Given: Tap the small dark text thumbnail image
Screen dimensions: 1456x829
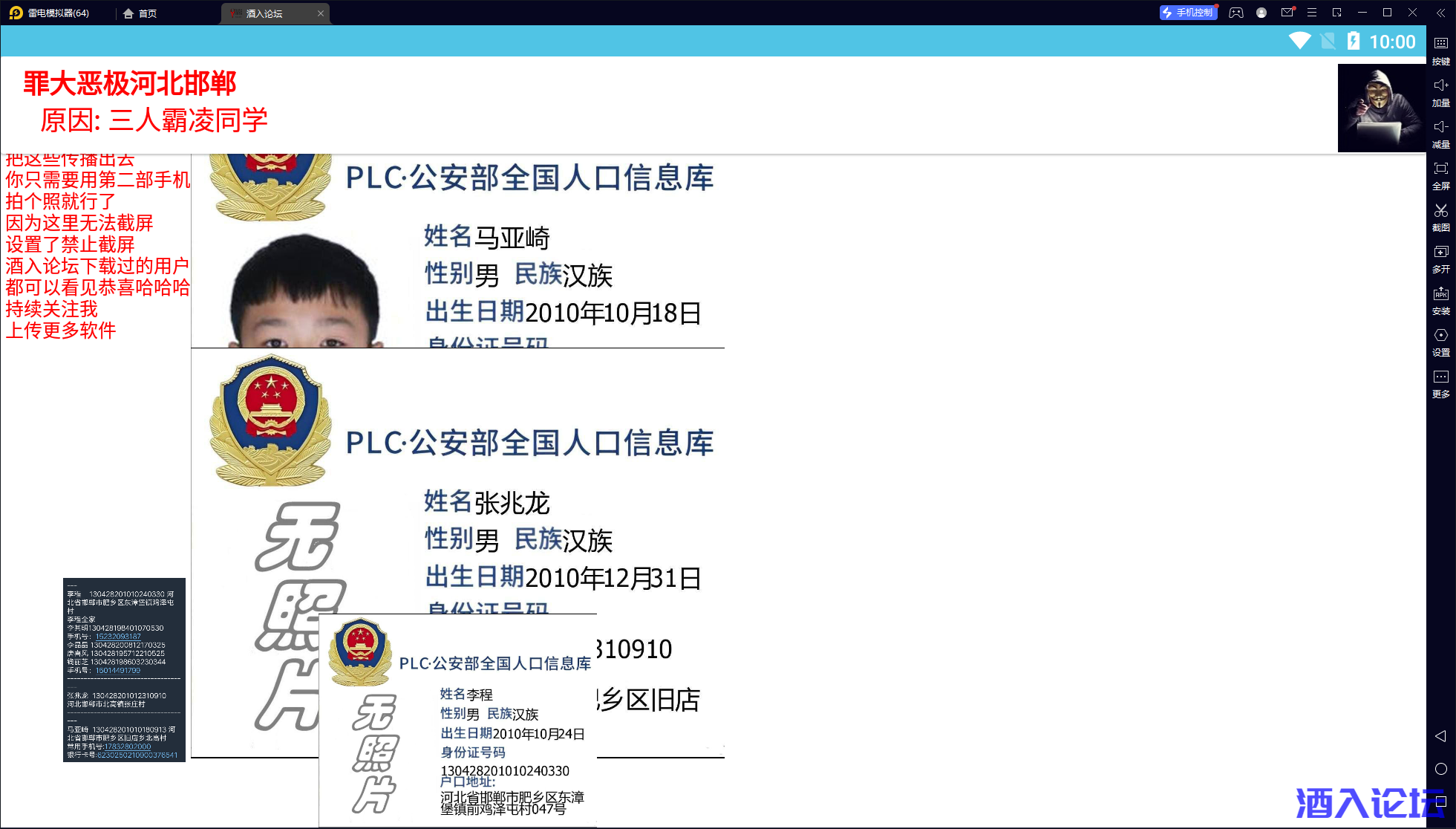Looking at the screenshot, I should (x=124, y=670).
